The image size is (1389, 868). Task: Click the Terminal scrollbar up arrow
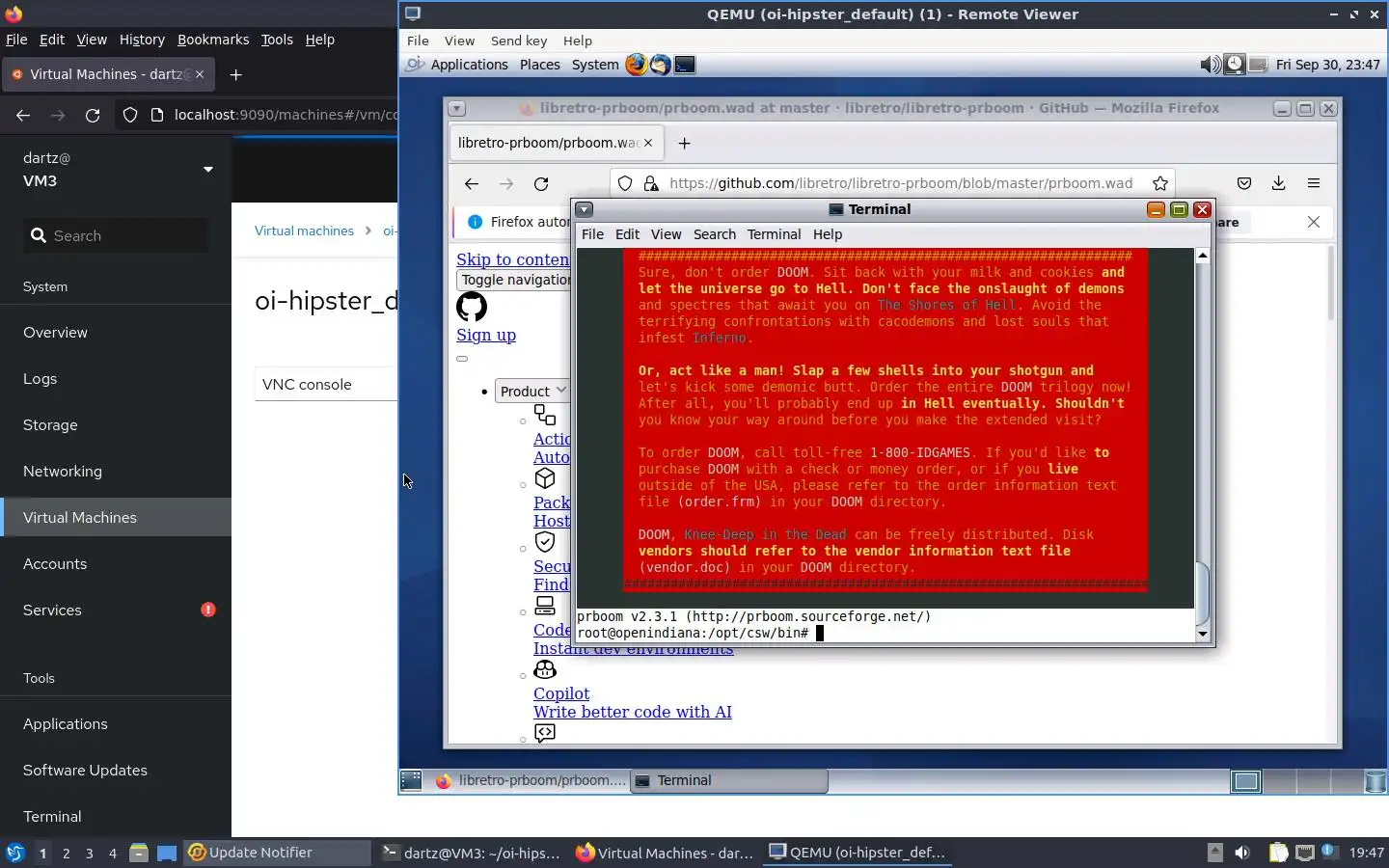click(x=1202, y=256)
